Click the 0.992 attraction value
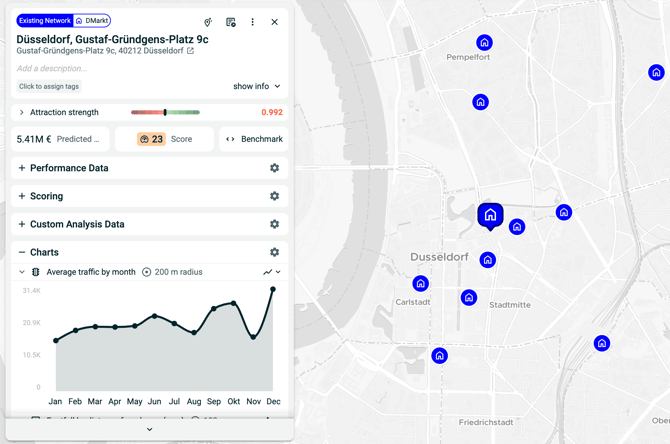Viewport: 670px width, 444px height. pyautogui.click(x=272, y=112)
